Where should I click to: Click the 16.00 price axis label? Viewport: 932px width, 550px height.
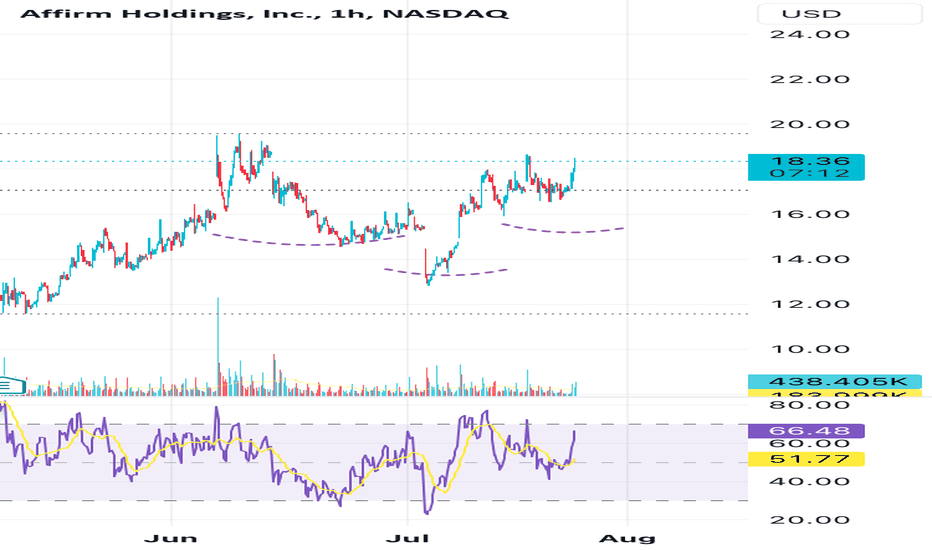click(x=810, y=215)
